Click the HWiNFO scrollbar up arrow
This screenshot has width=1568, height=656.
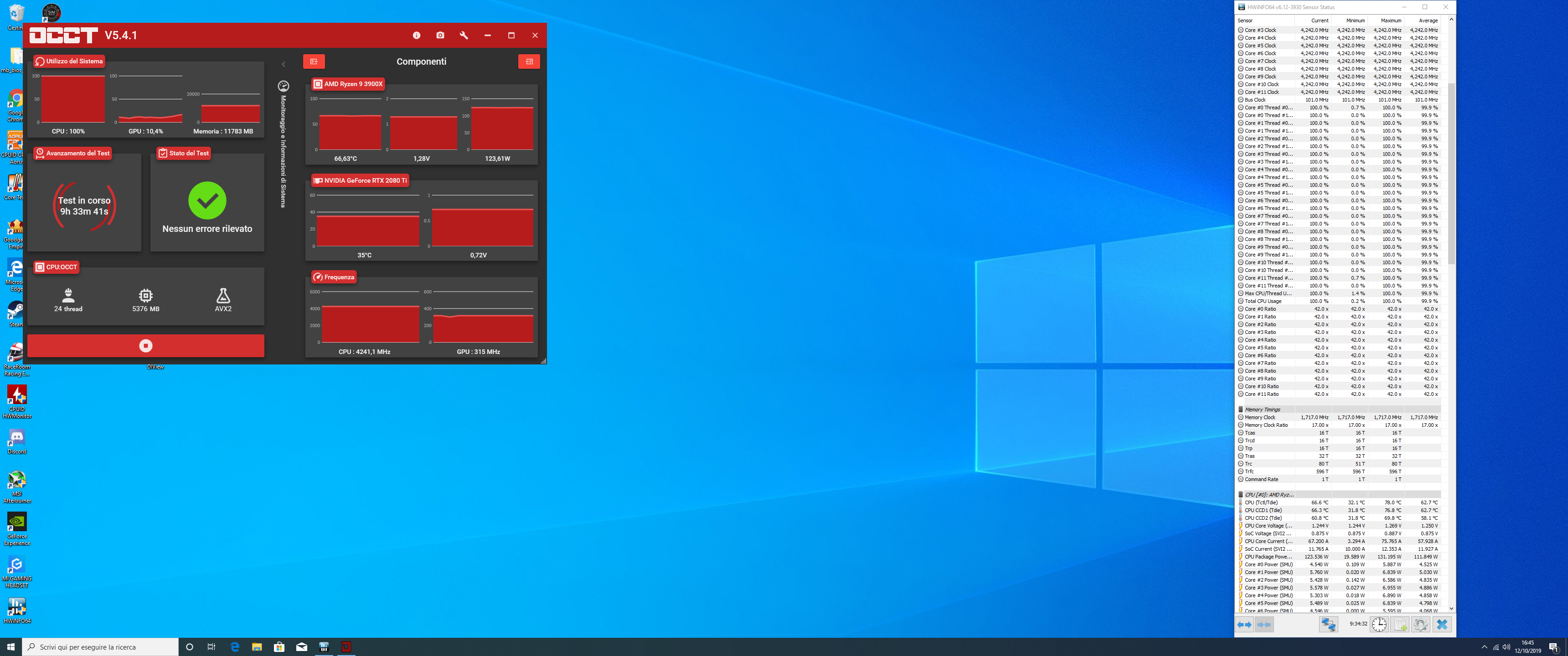1451,20
